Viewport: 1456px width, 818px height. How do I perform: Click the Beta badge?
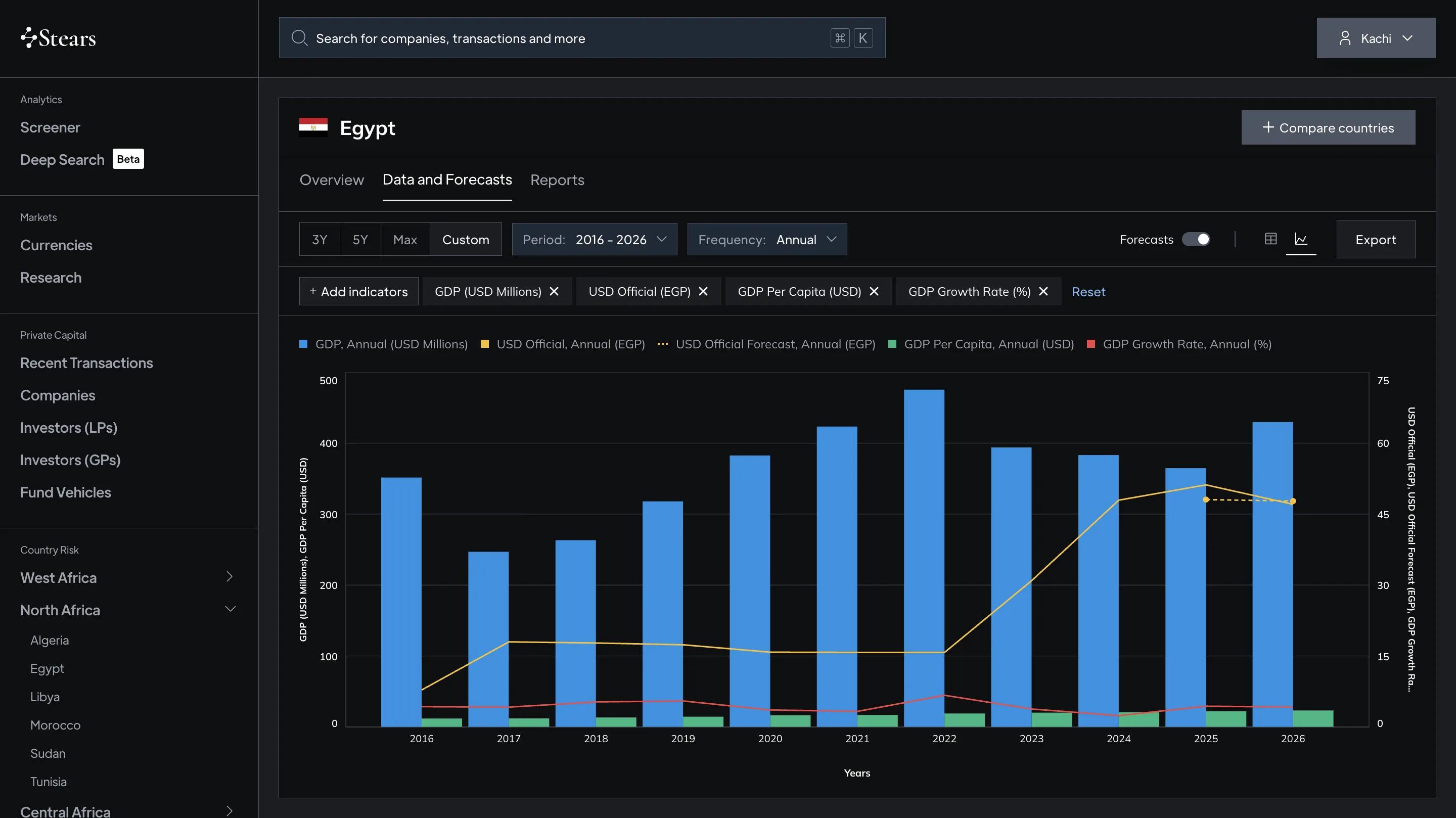click(x=128, y=159)
